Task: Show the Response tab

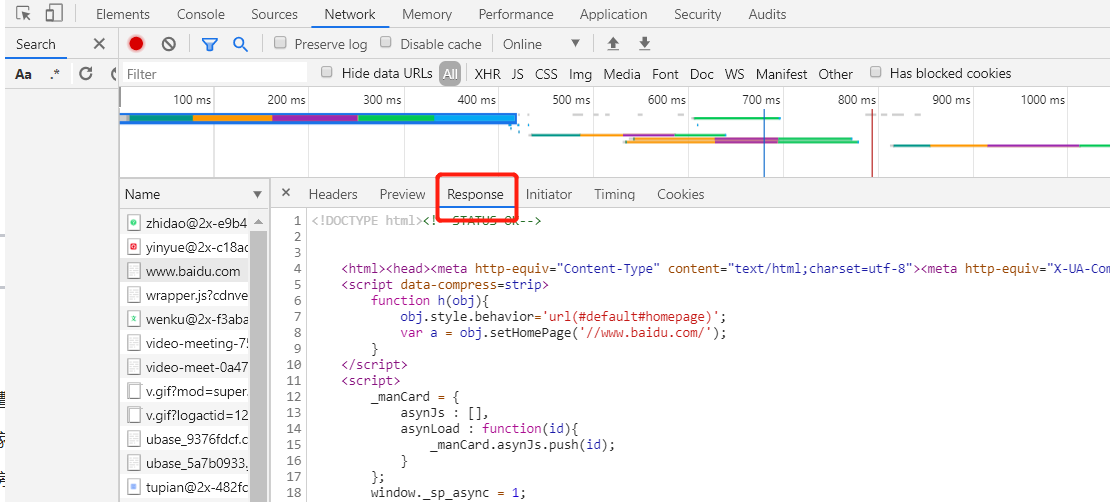Action: (x=475, y=194)
